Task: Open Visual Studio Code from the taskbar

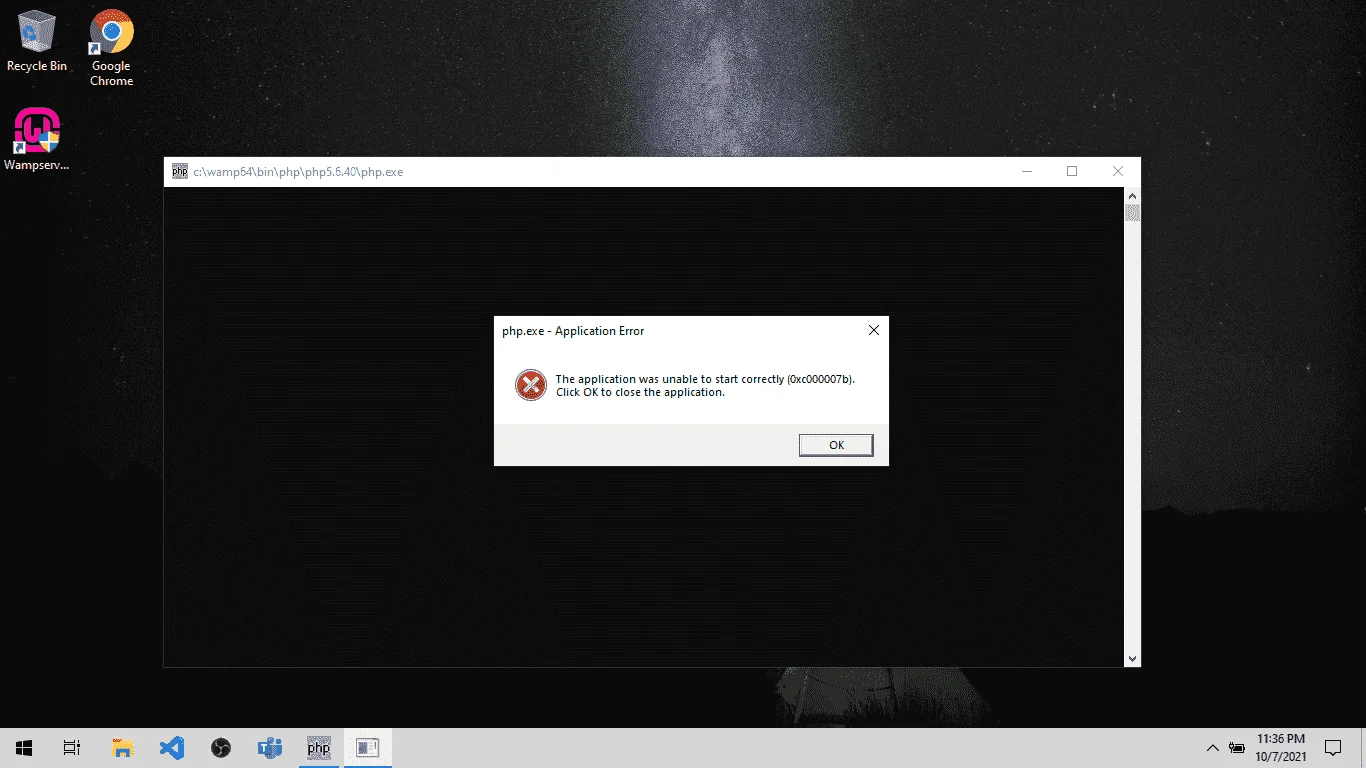Action: [172, 748]
